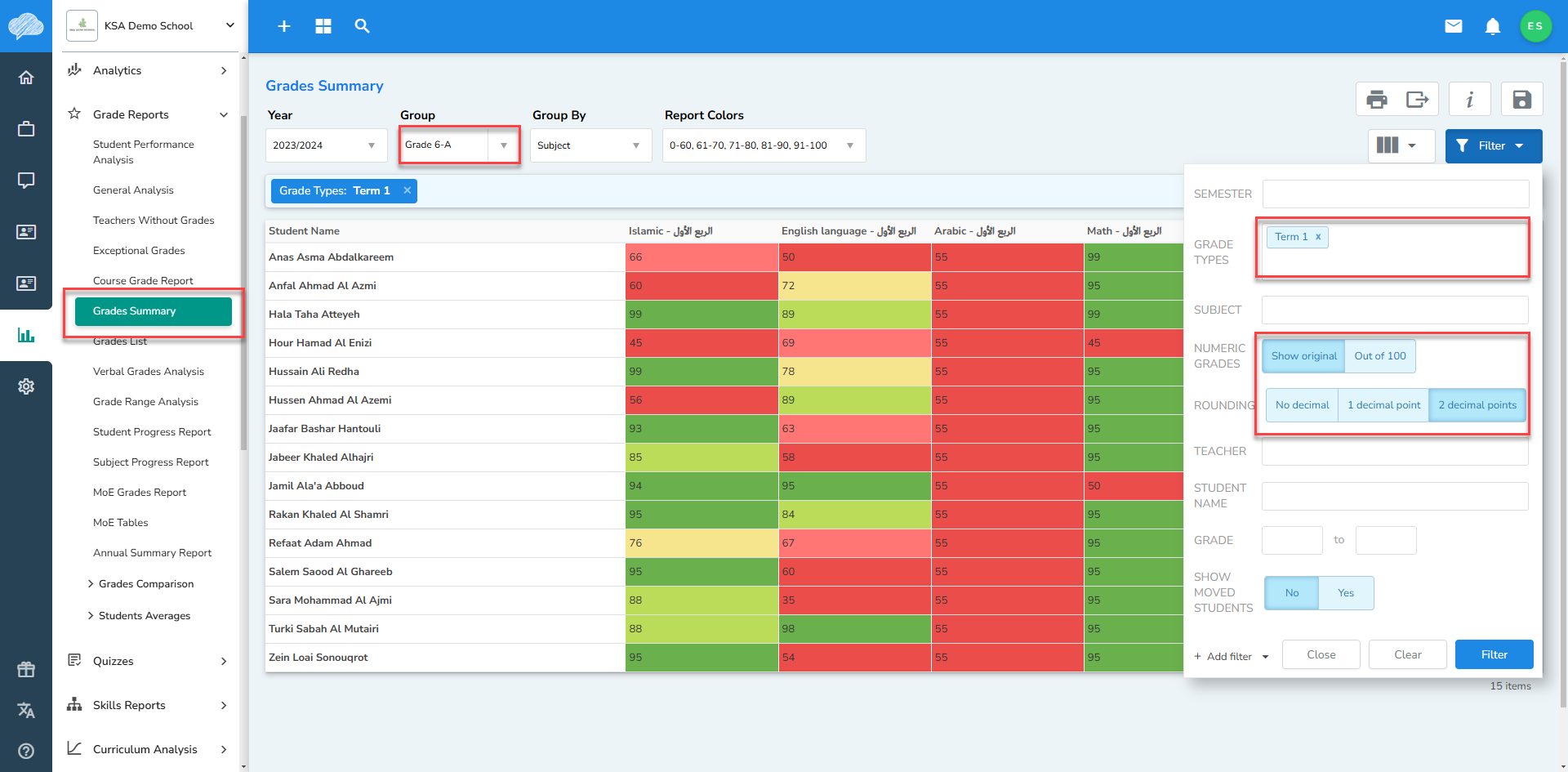Open the Year dropdown 2023/2024
Screen dimensions: 1568x772
[x=326, y=145]
